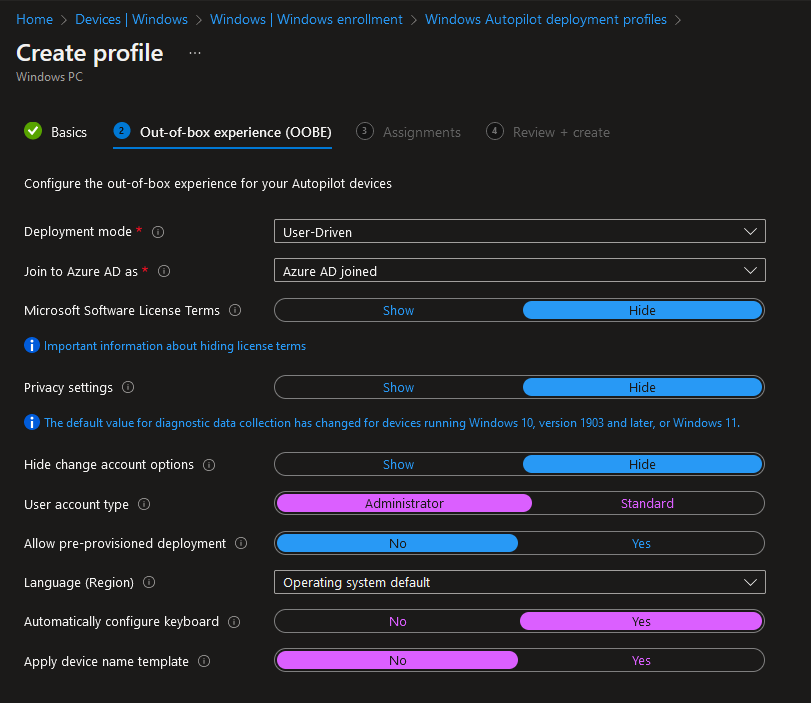Click info icon for Automatically configure keyboard
The height and width of the screenshot is (703, 811).
click(234, 622)
